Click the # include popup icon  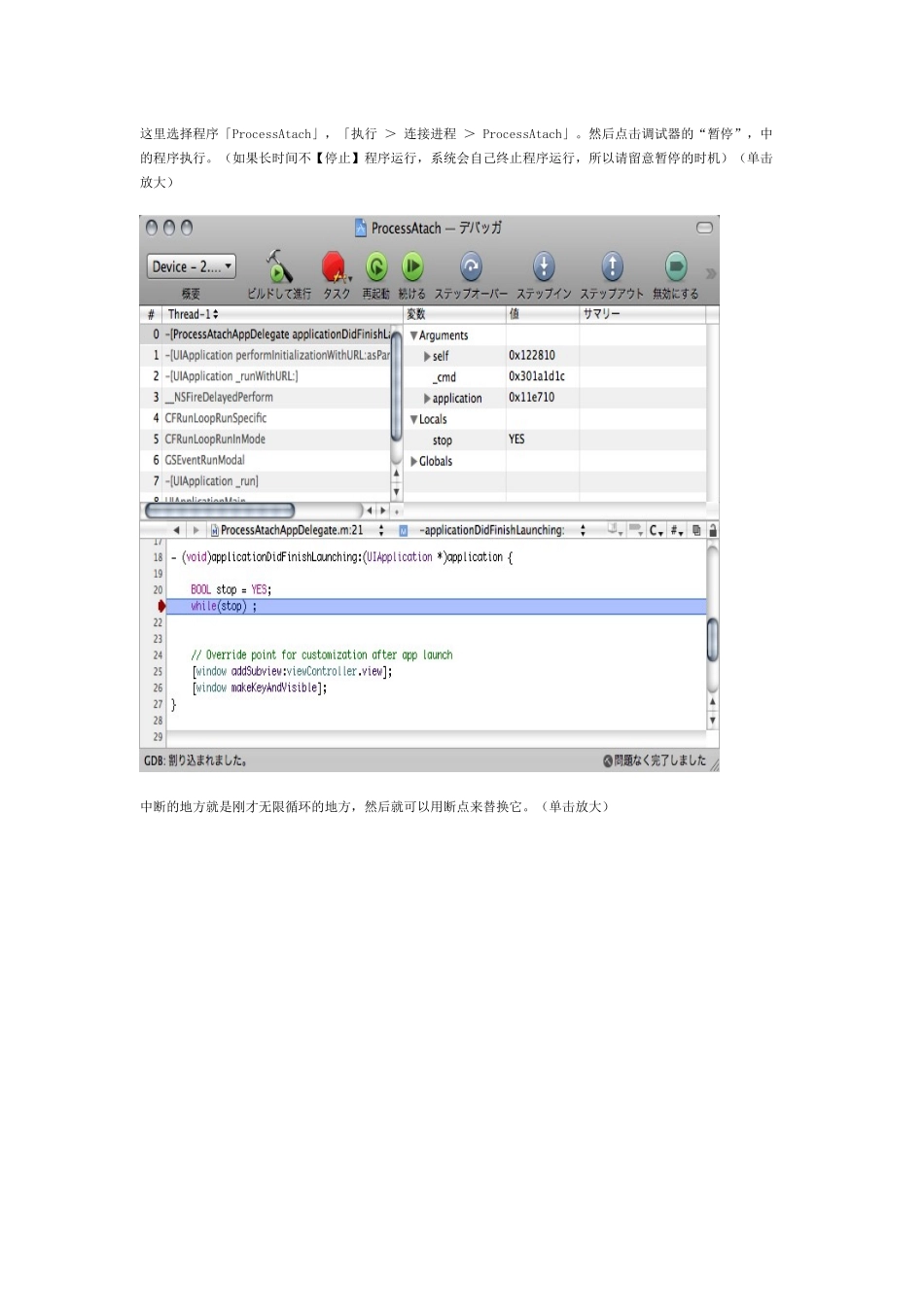click(677, 531)
